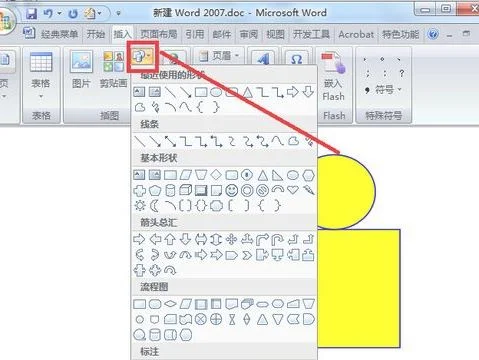Select right arrow in 箭头总汇
479x360 pixels.
(139, 239)
